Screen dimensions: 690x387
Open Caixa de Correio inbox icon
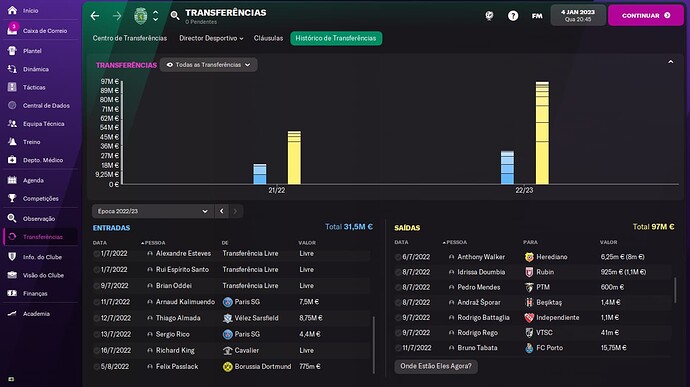click(x=12, y=29)
